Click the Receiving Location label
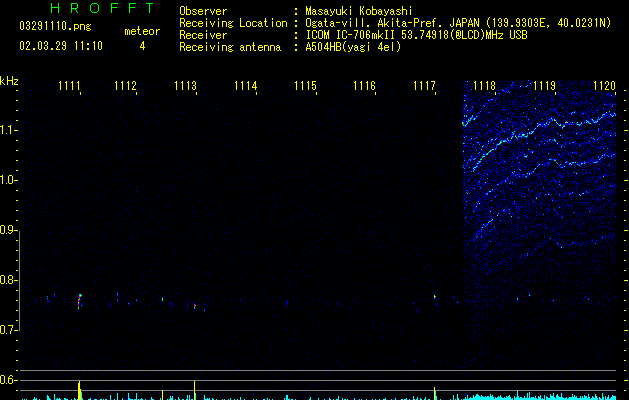 (233, 23)
